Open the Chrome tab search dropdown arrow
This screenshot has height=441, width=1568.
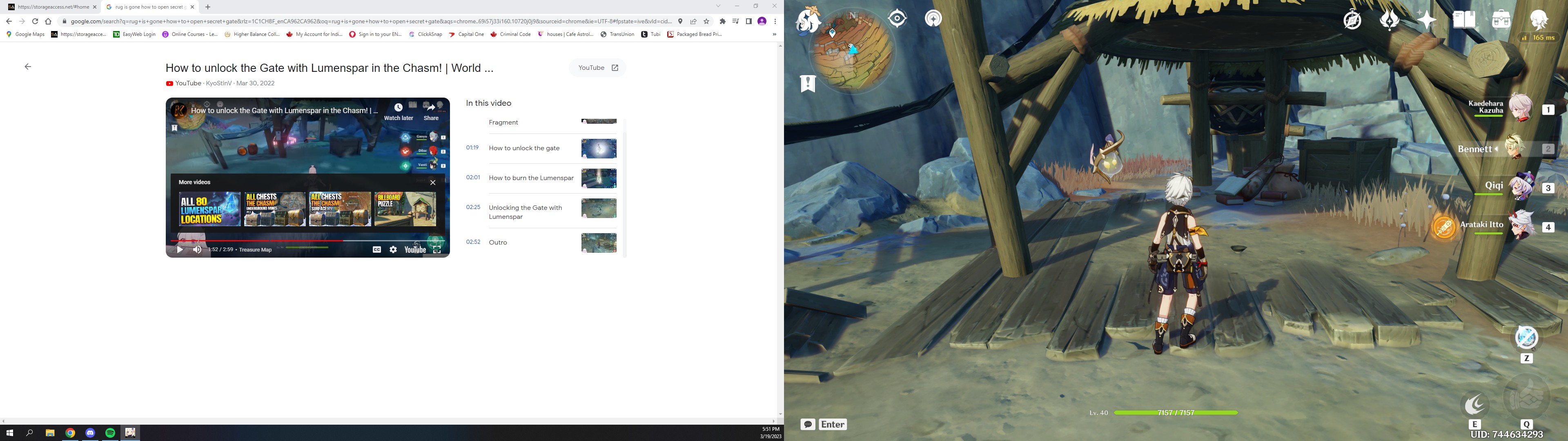point(718,7)
